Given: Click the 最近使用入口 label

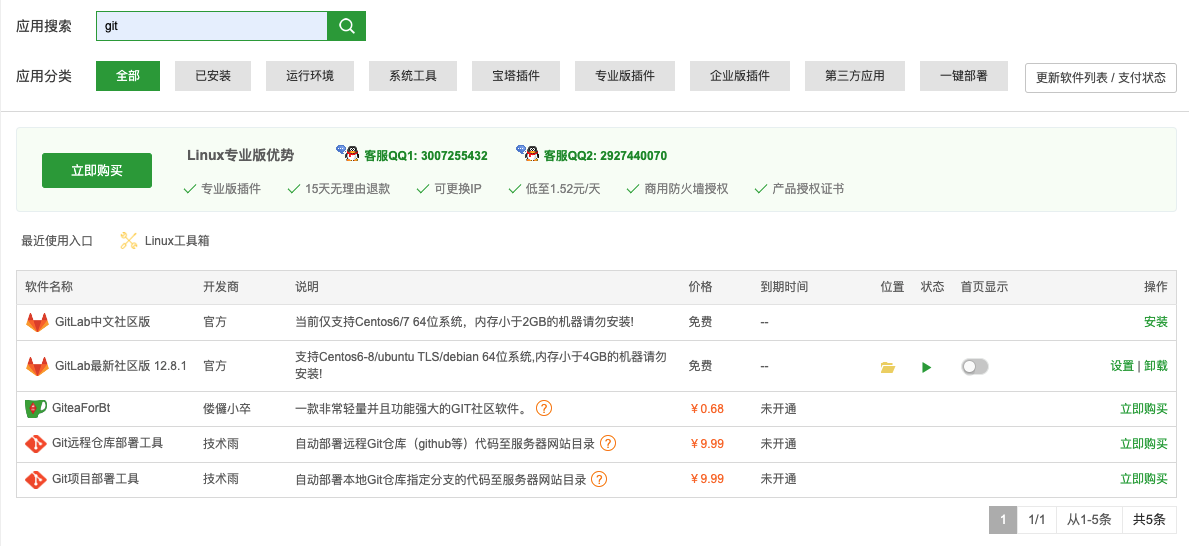Looking at the screenshot, I should (x=57, y=241).
